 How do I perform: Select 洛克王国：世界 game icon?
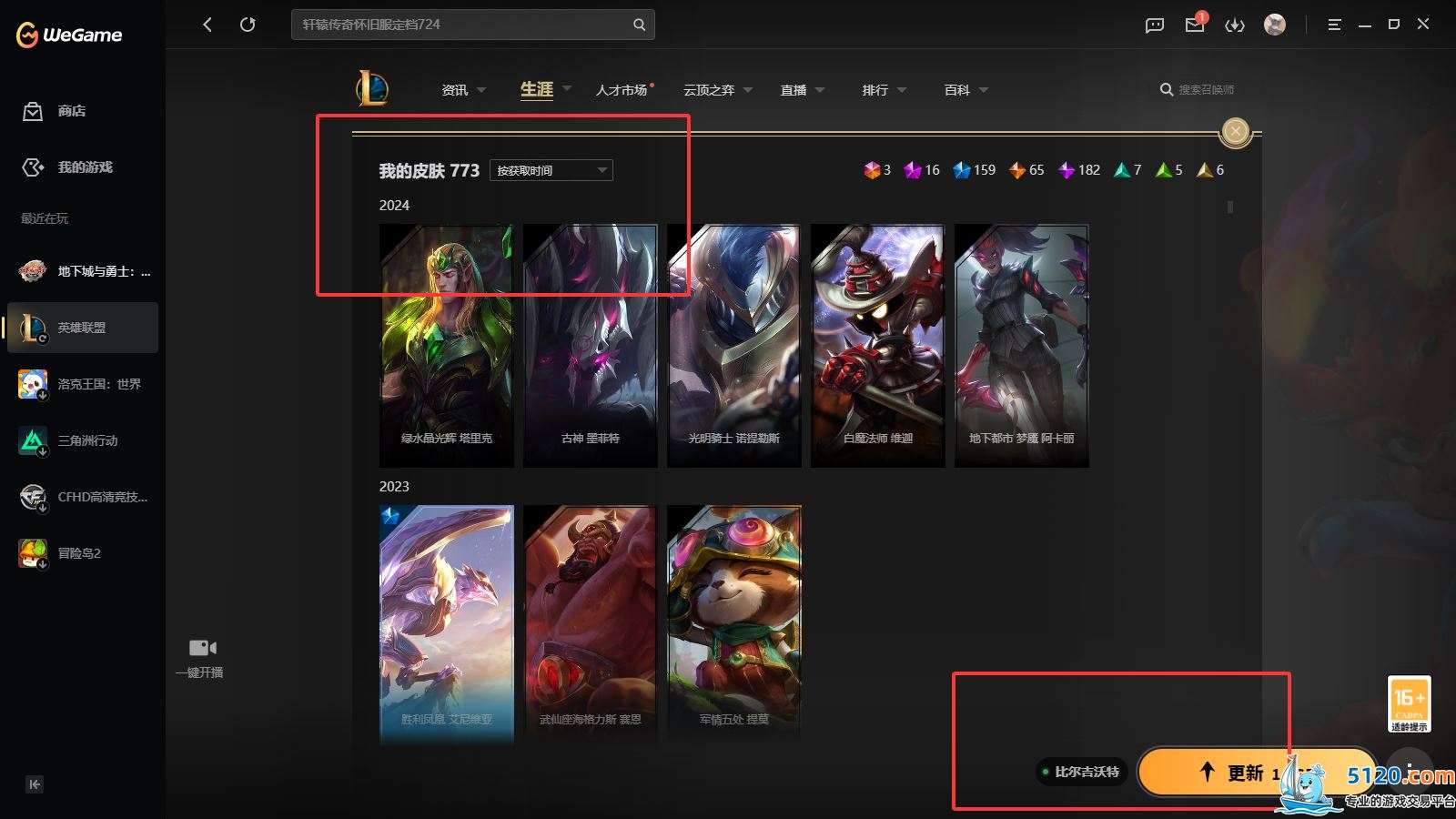coord(33,384)
